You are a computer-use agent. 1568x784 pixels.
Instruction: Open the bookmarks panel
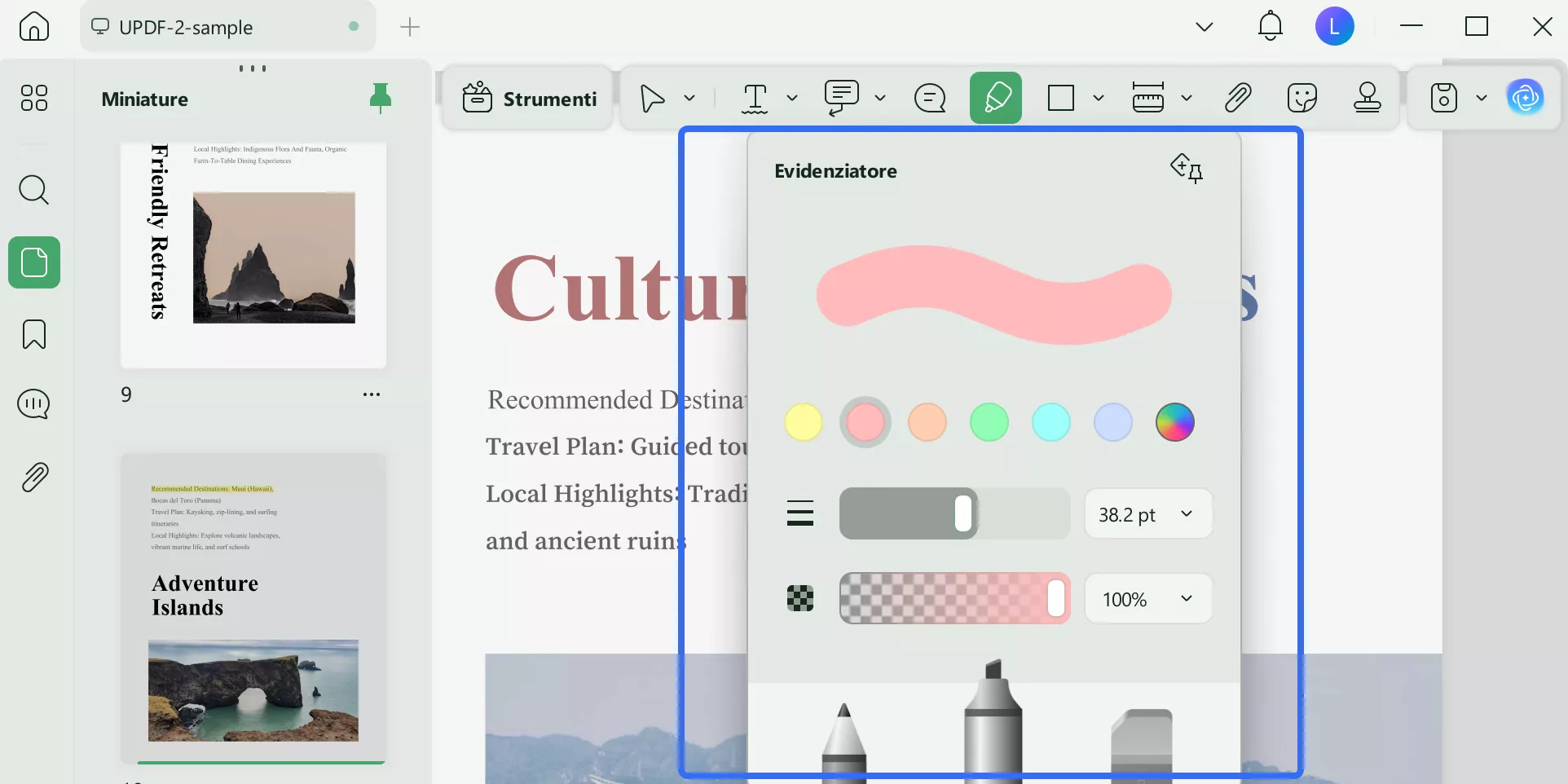34,334
